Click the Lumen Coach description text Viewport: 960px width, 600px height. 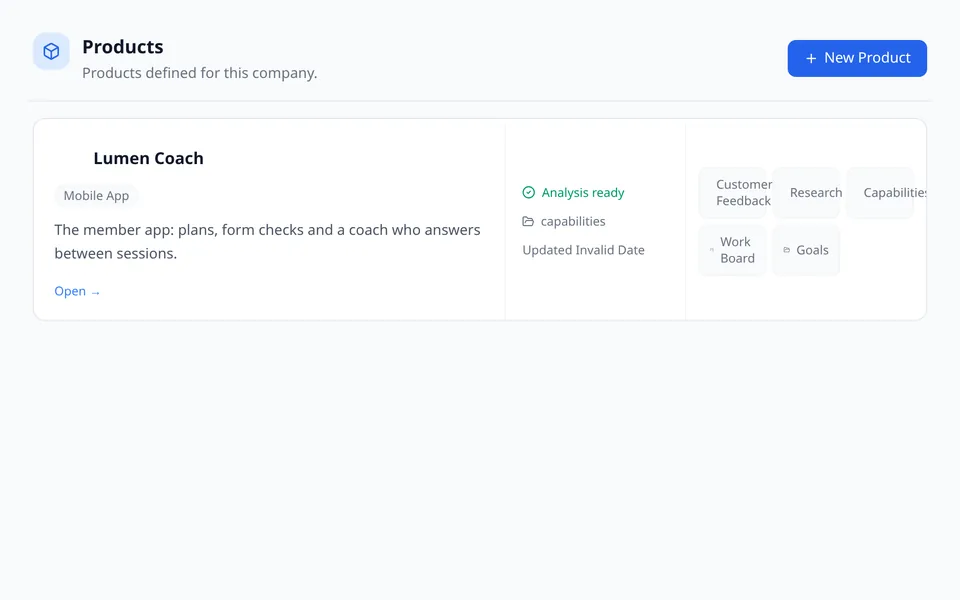[268, 241]
